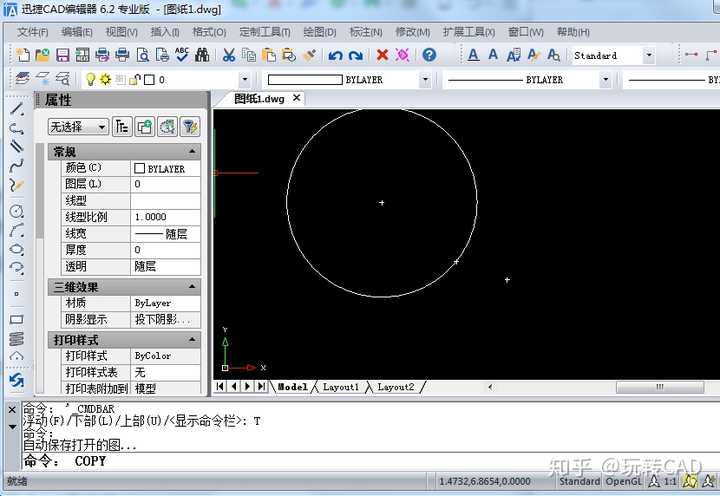Screen dimensions: 720x496
Task: Click the underlined A text tool
Action: (473, 56)
